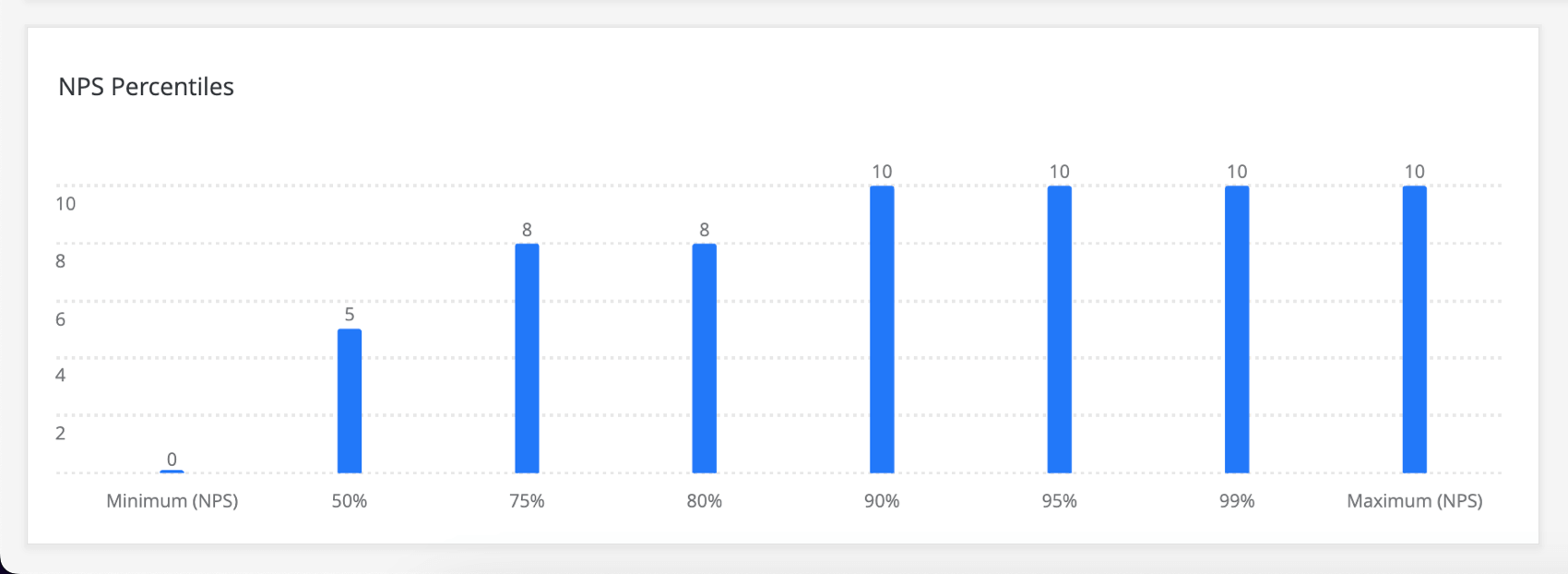This screenshot has height=574, width=1568.
Task: Click the 95% percentile bar
Action: pos(1059,329)
